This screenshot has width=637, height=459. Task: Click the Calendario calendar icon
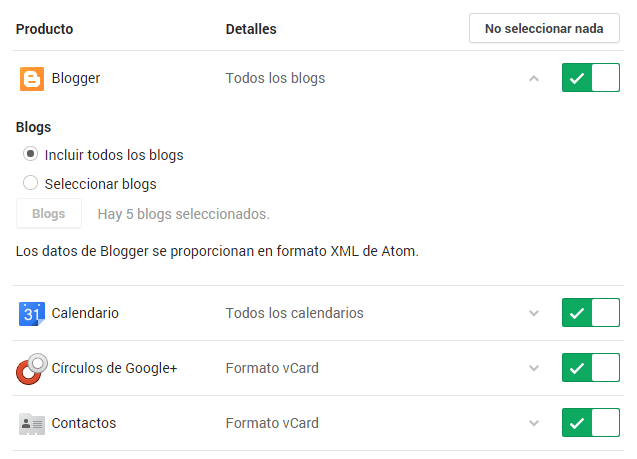click(x=32, y=313)
